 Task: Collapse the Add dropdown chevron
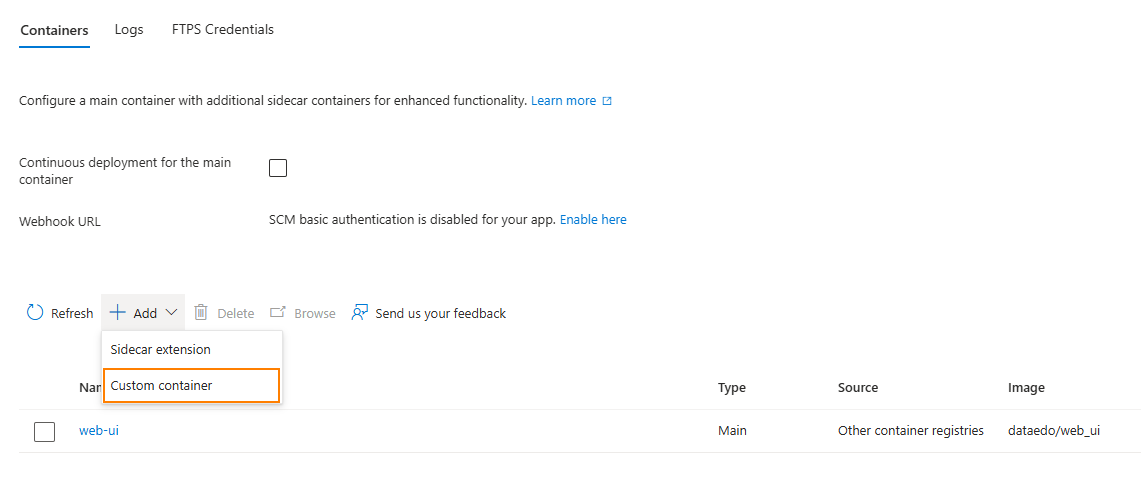[171, 313]
